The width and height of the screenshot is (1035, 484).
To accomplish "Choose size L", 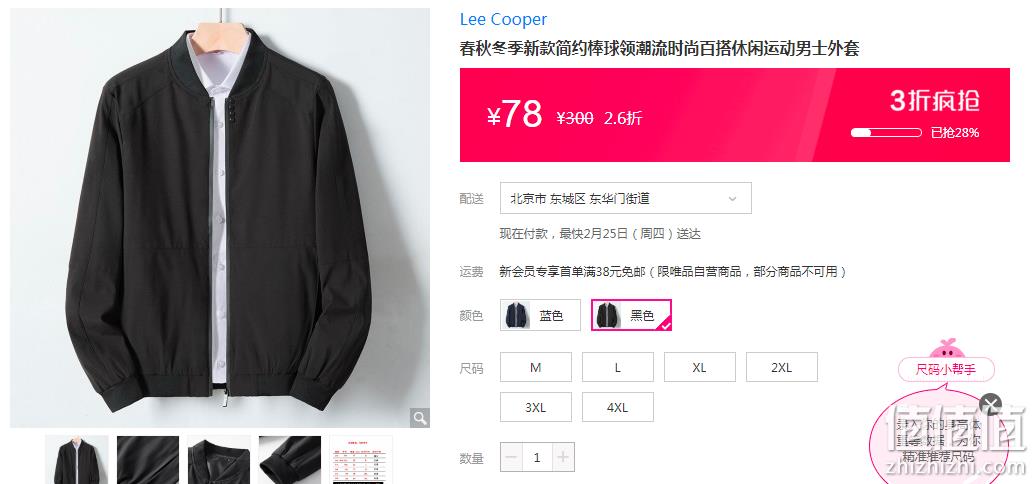I will click(x=617, y=367).
